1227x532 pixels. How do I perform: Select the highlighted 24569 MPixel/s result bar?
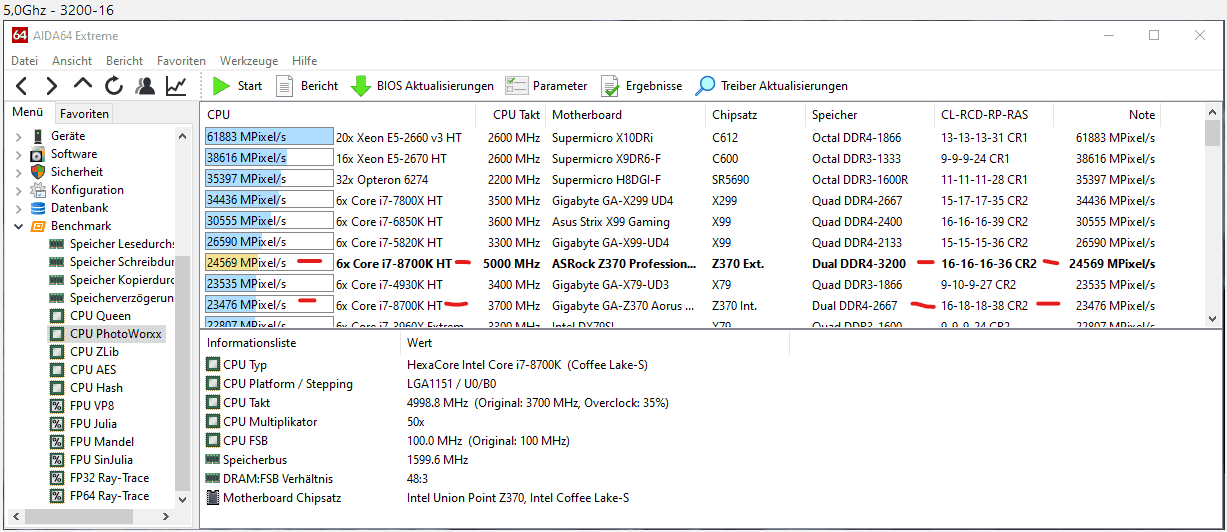coord(269,263)
